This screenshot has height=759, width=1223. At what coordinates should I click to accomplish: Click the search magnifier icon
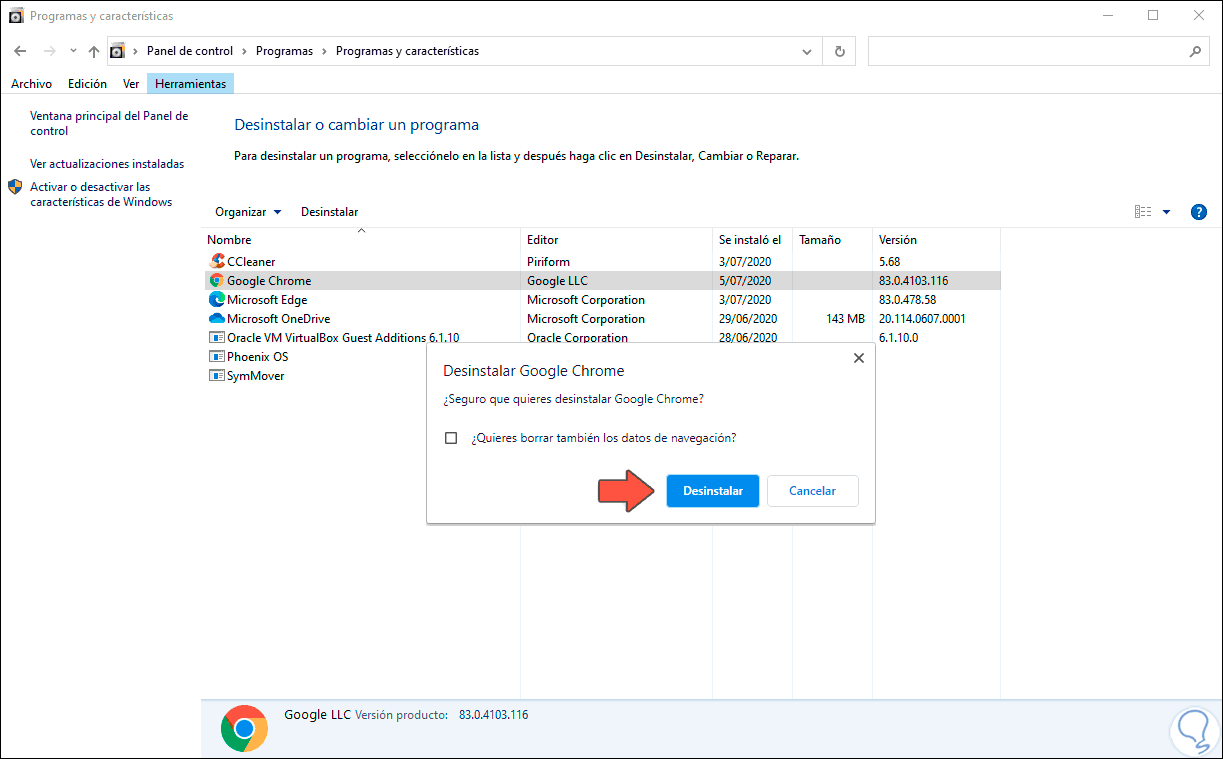coord(1195,51)
